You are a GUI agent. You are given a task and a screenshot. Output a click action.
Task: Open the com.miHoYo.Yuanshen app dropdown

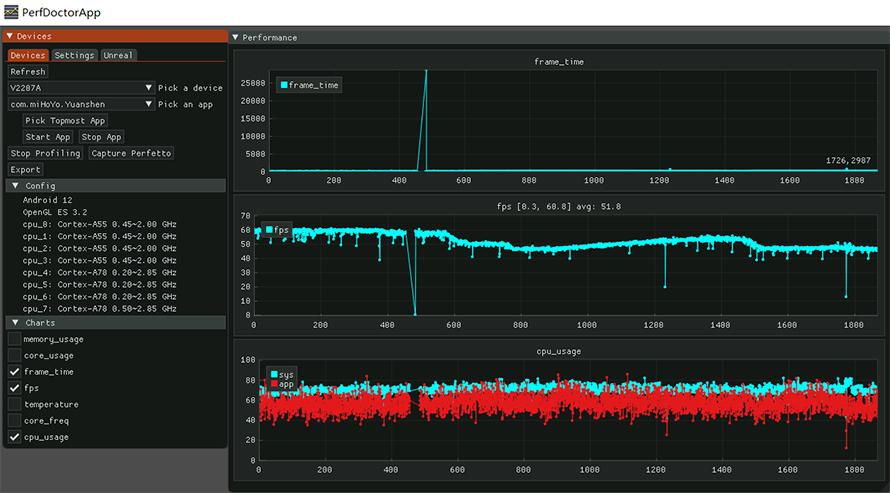(x=148, y=104)
